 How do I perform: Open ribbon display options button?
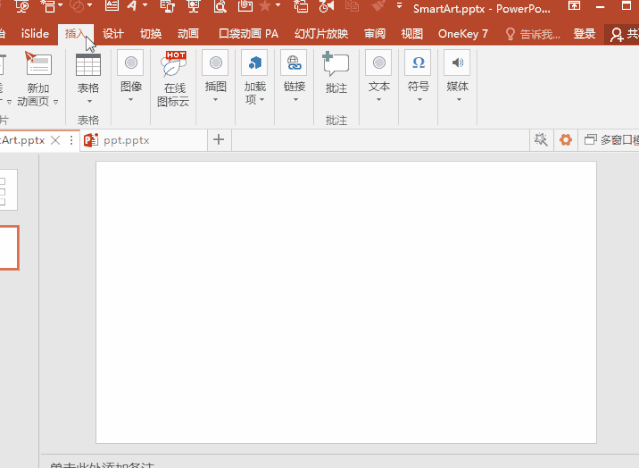click(574, 6)
